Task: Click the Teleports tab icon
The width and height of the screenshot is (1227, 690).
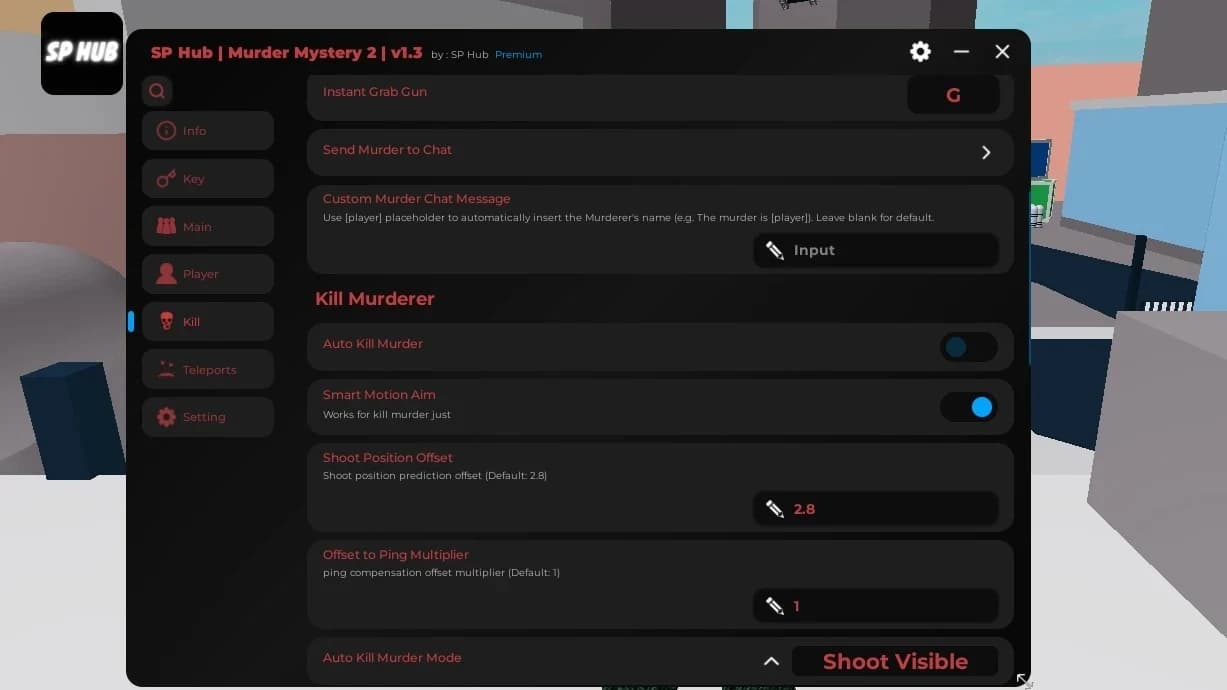Action: point(166,369)
